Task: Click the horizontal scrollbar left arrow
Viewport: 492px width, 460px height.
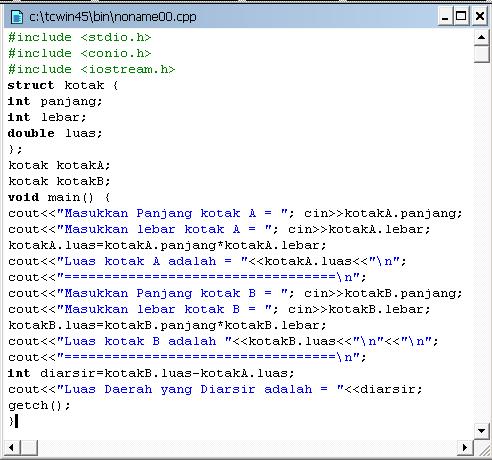Action: point(12,447)
